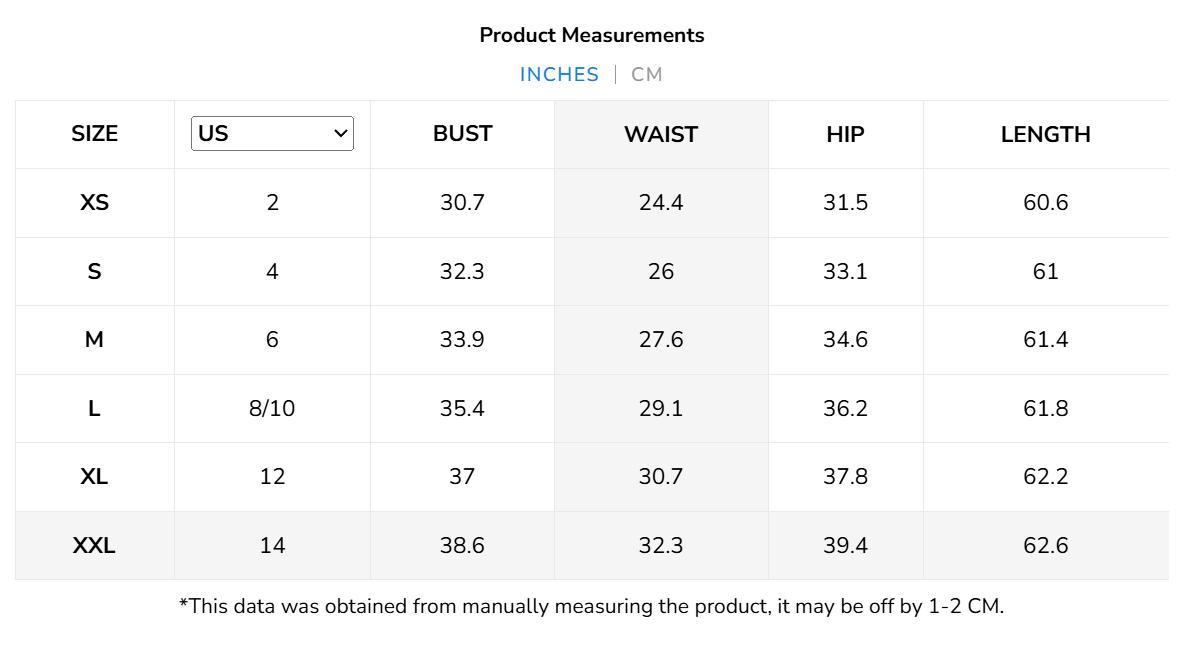
Task: Click the LENGTH column header
Action: point(1045,135)
